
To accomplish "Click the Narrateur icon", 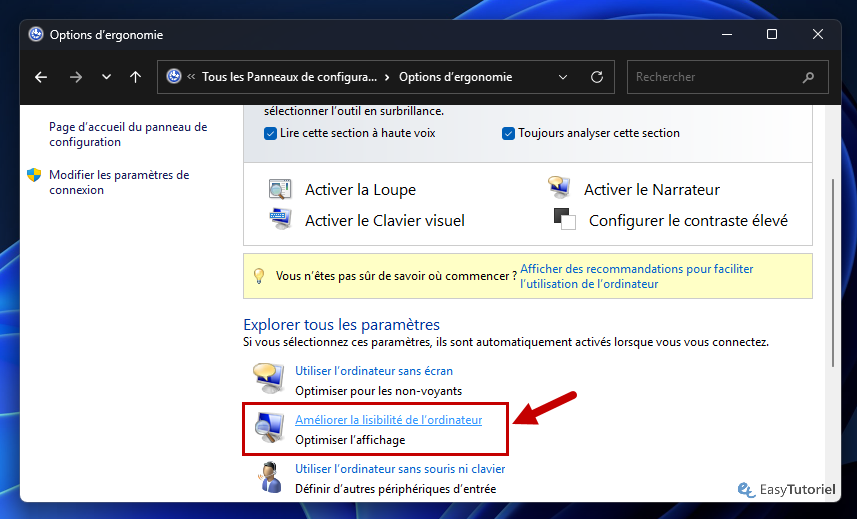I will click(559, 187).
